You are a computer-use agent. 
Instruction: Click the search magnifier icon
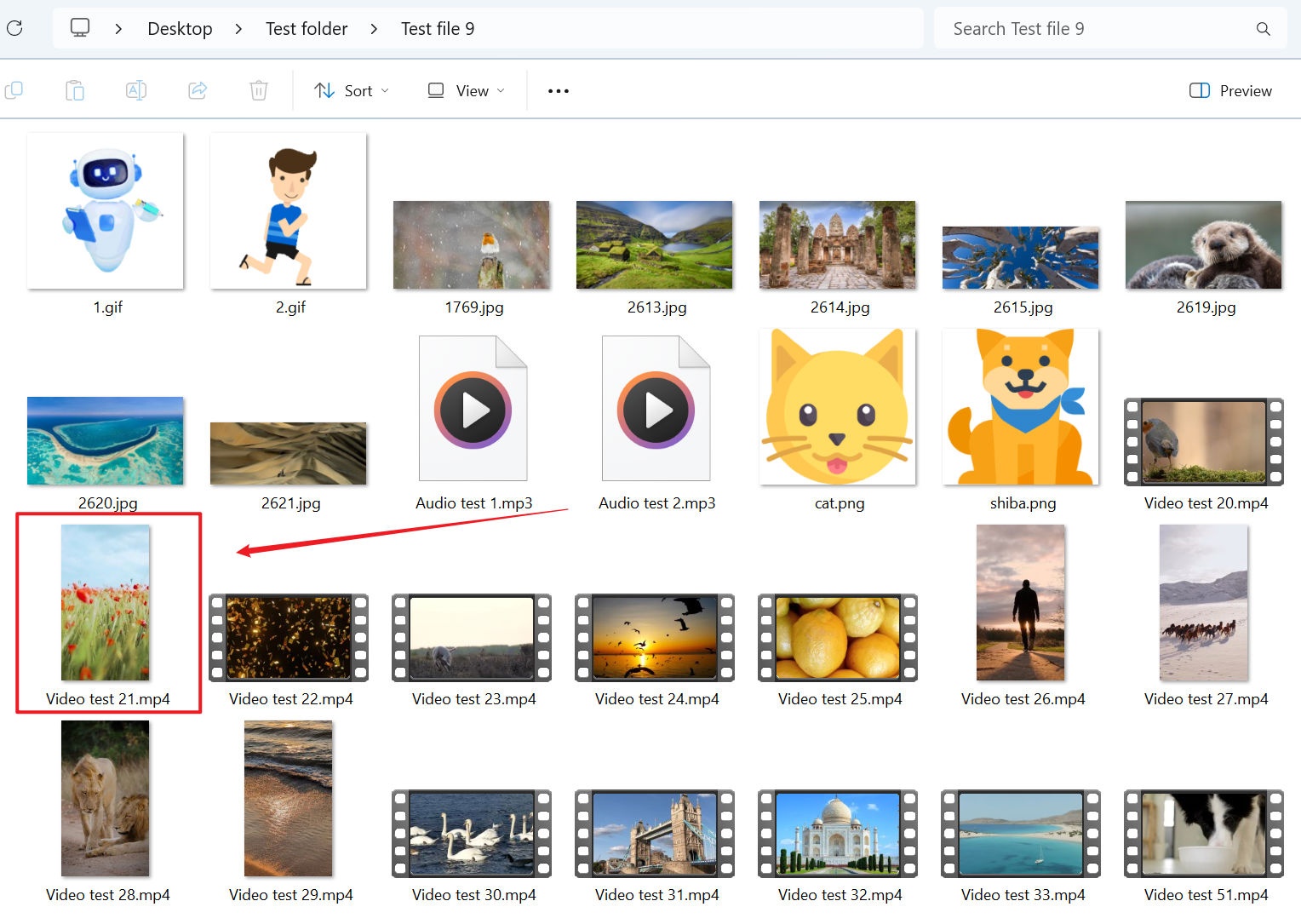click(x=1263, y=29)
